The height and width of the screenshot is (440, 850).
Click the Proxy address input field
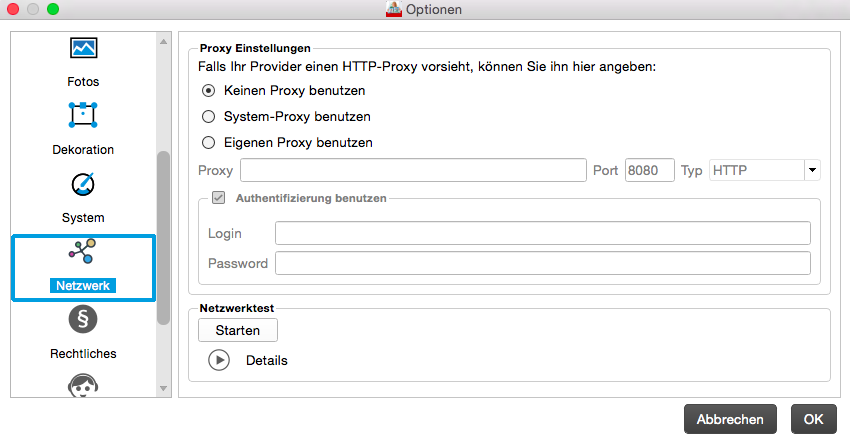coord(413,170)
